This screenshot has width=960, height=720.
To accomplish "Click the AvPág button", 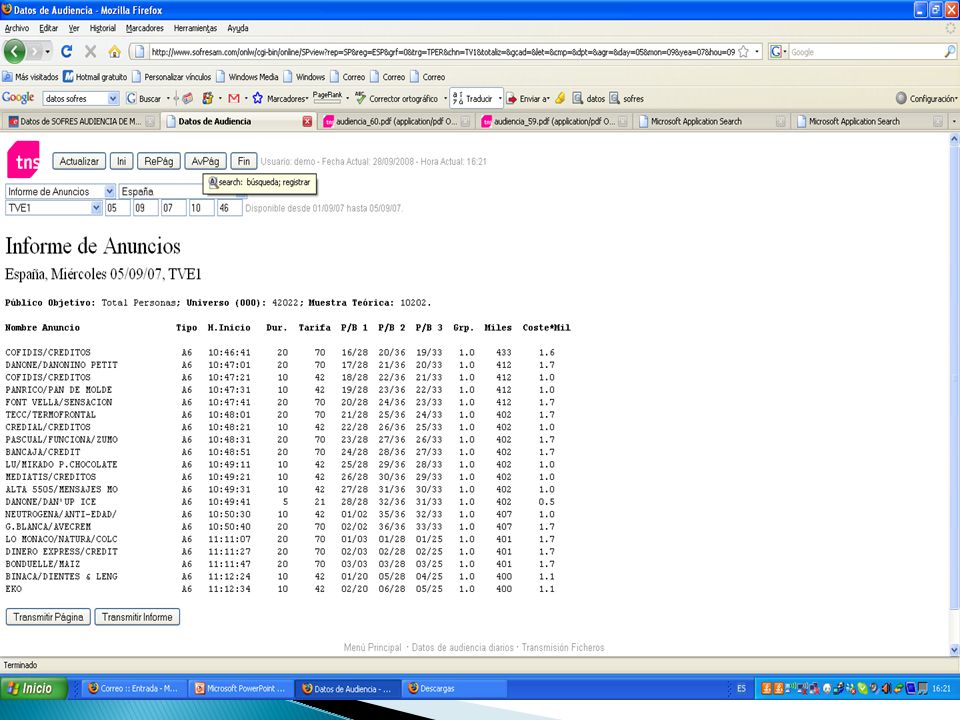I will 205,161.
